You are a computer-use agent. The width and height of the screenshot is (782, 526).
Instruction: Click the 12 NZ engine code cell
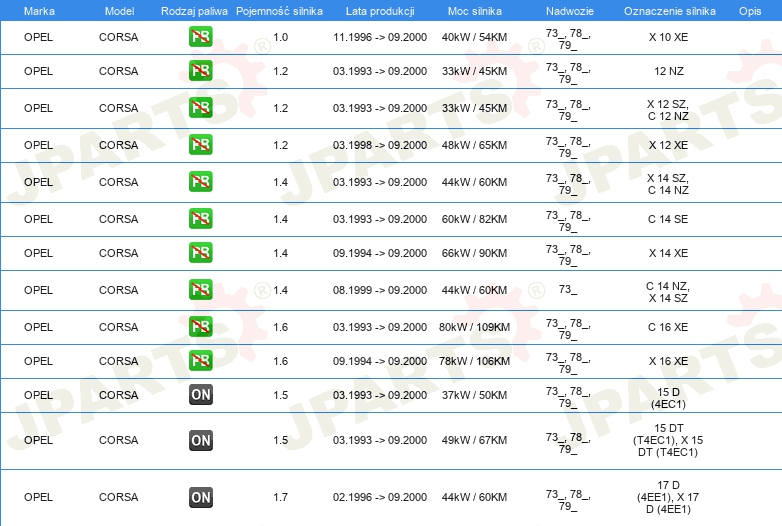point(668,71)
